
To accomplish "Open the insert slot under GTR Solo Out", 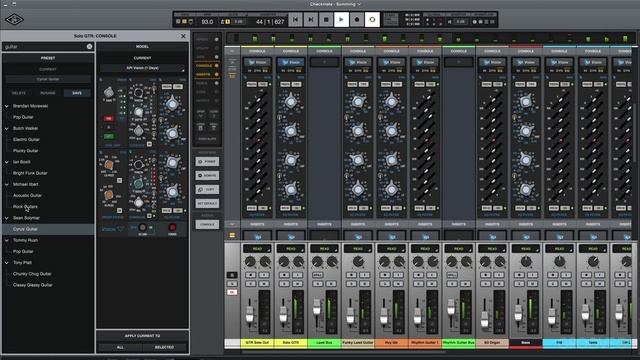I will pos(257,236).
